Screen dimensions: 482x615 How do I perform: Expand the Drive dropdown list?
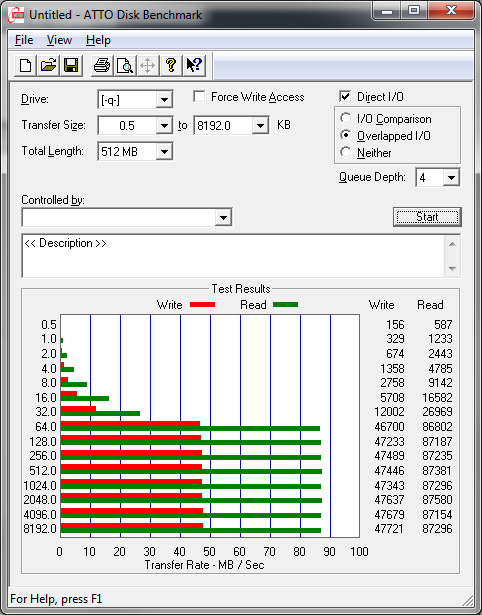click(164, 100)
